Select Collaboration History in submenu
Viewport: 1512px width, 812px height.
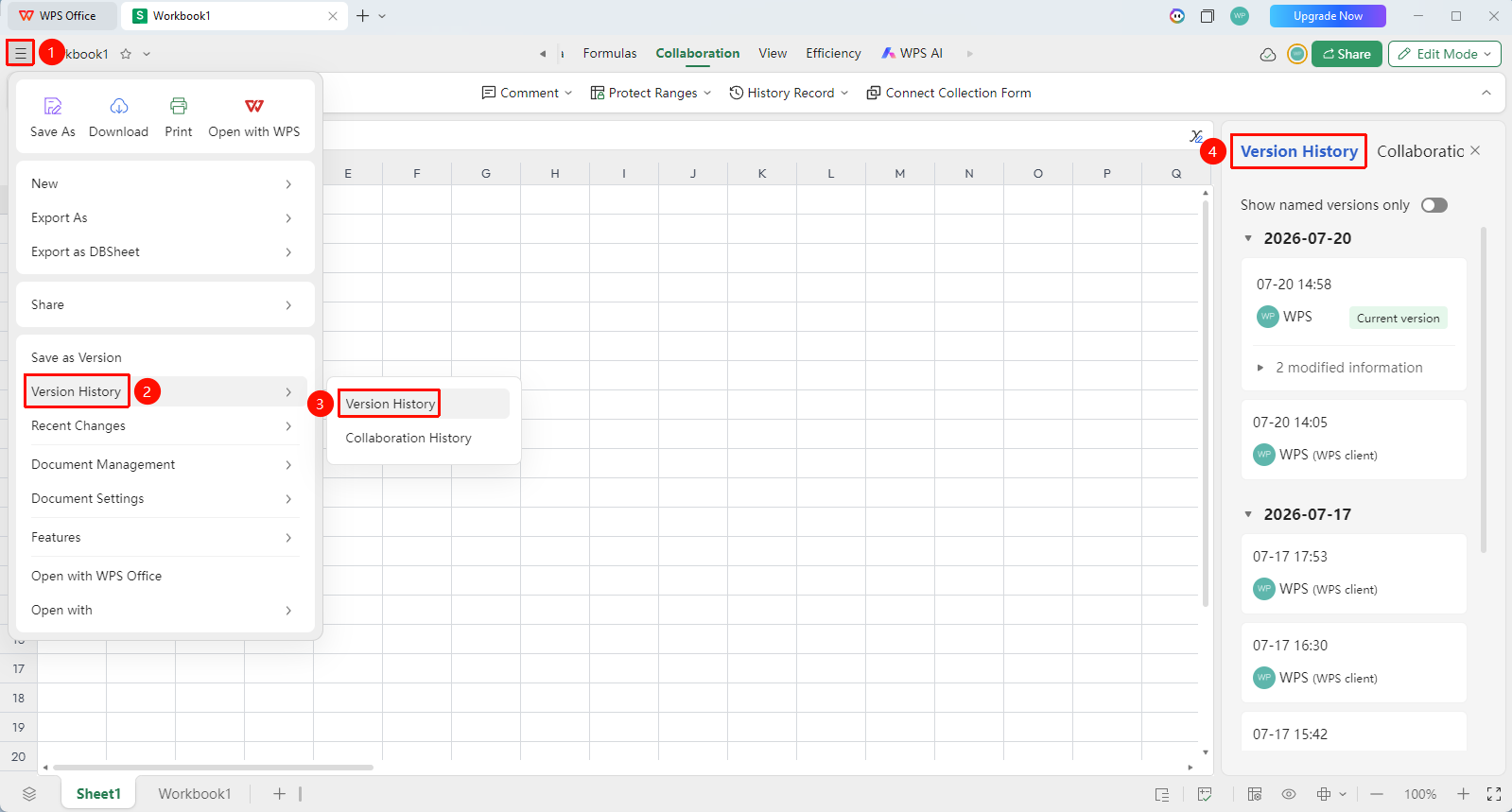408,438
